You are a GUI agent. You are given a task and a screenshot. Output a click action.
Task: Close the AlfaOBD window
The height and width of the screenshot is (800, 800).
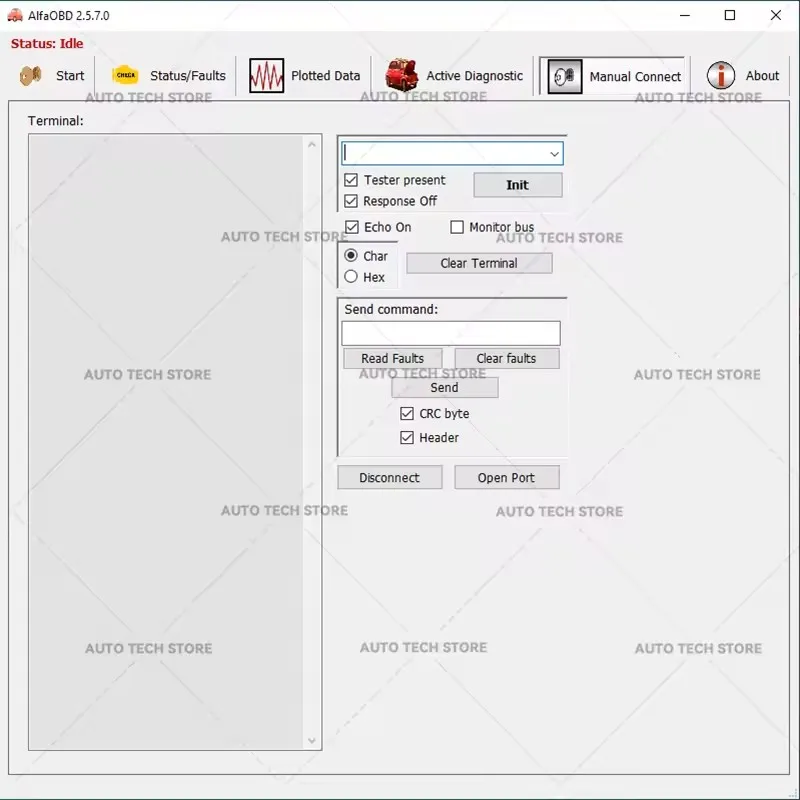(776, 15)
